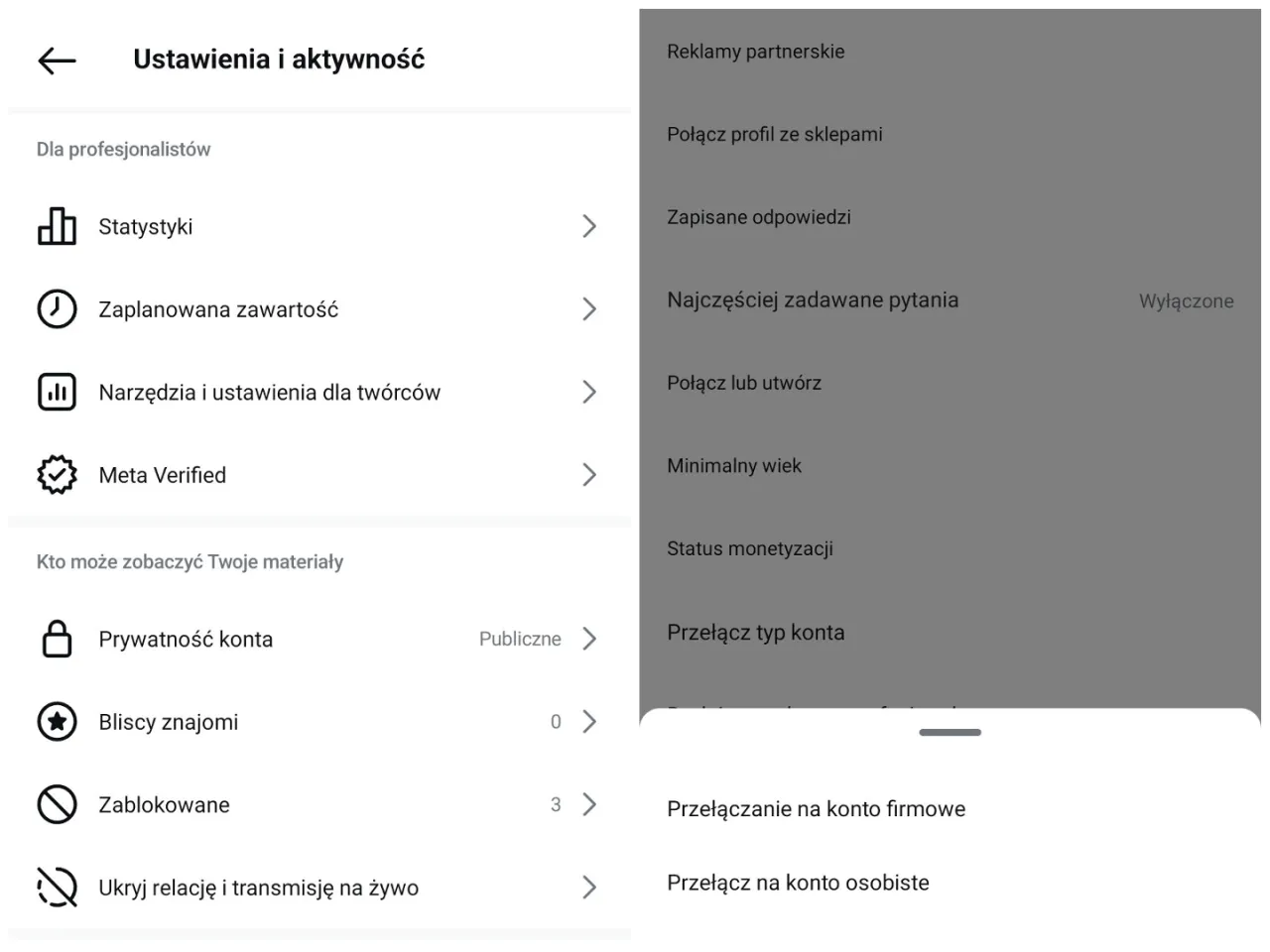The height and width of the screenshot is (952, 1270).
Task: Click the padlock icon for Prywatność konta
Action: tap(57, 640)
